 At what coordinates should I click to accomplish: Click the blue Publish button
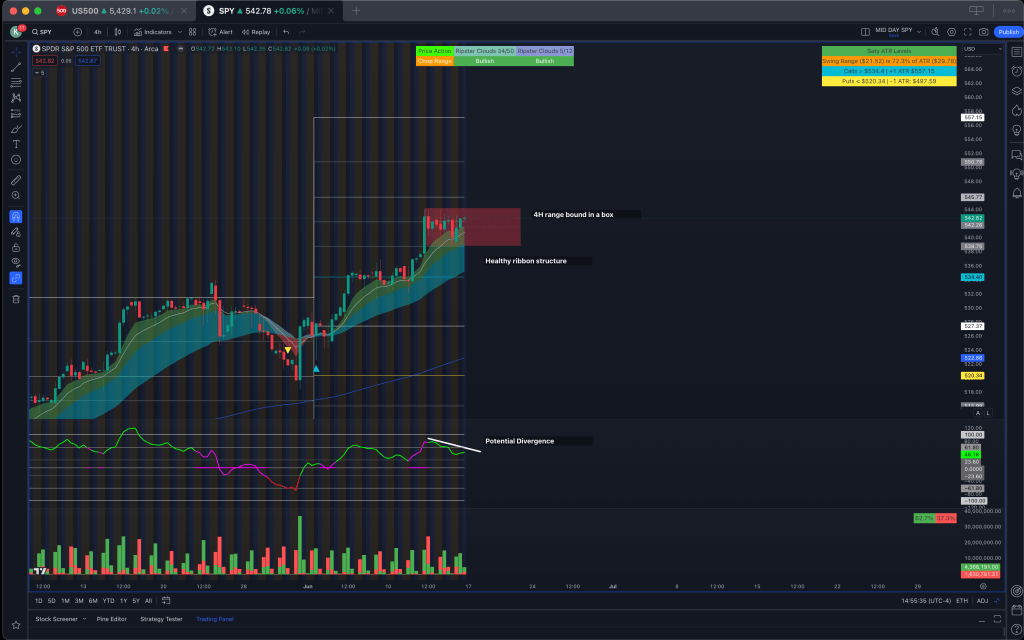click(1007, 32)
